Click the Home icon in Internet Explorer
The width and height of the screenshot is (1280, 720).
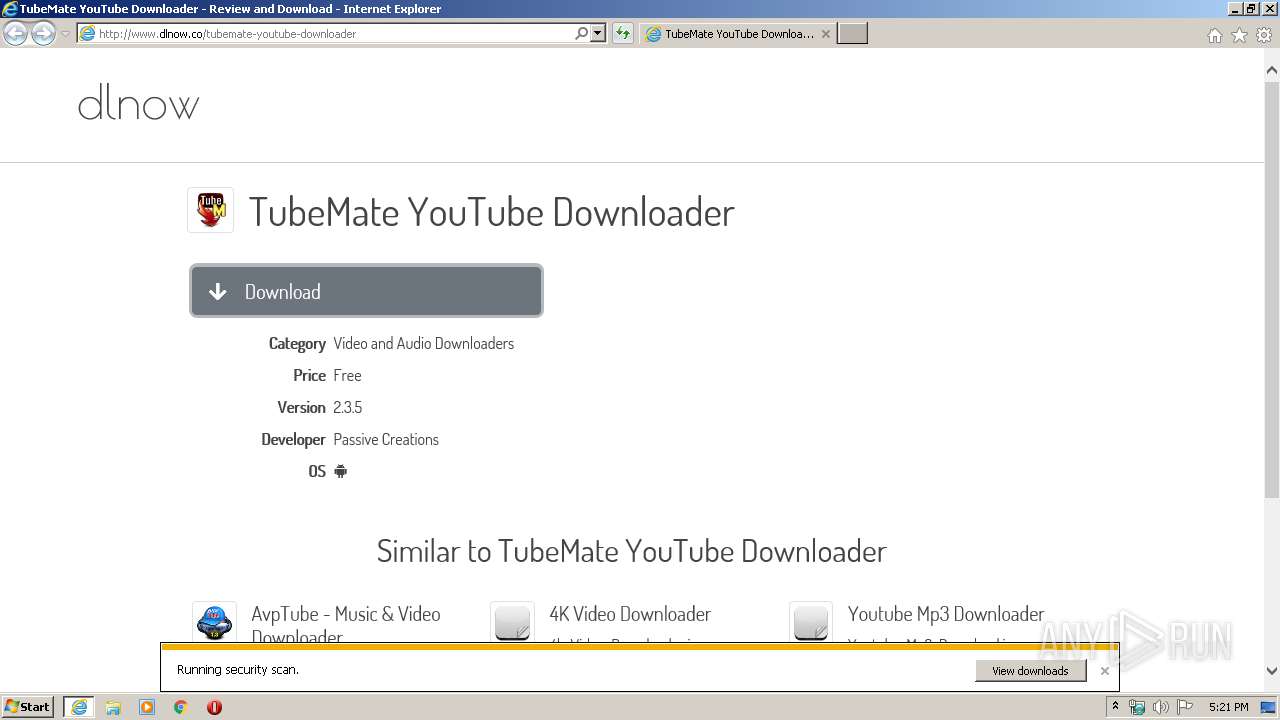(1214, 35)
